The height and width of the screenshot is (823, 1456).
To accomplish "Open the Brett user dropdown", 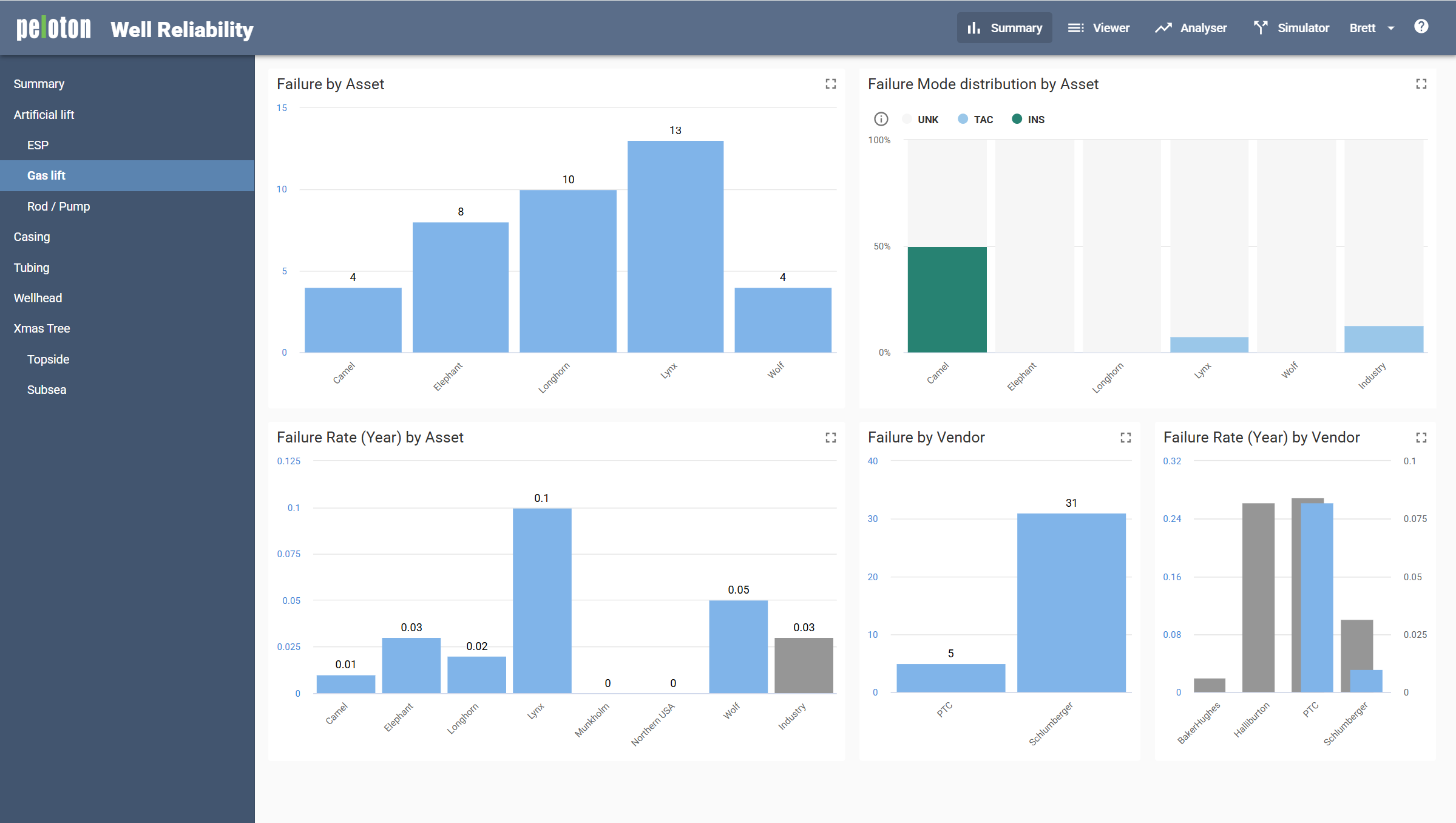I will coord(1372,28).
